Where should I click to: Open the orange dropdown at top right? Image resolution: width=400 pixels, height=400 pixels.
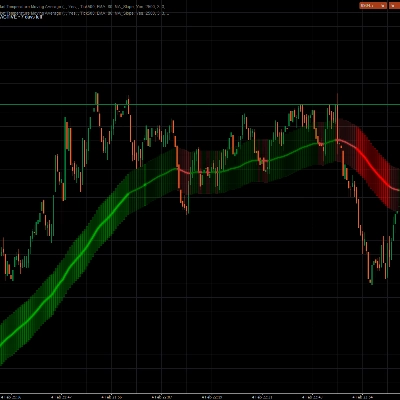click(x=373, y=5)
